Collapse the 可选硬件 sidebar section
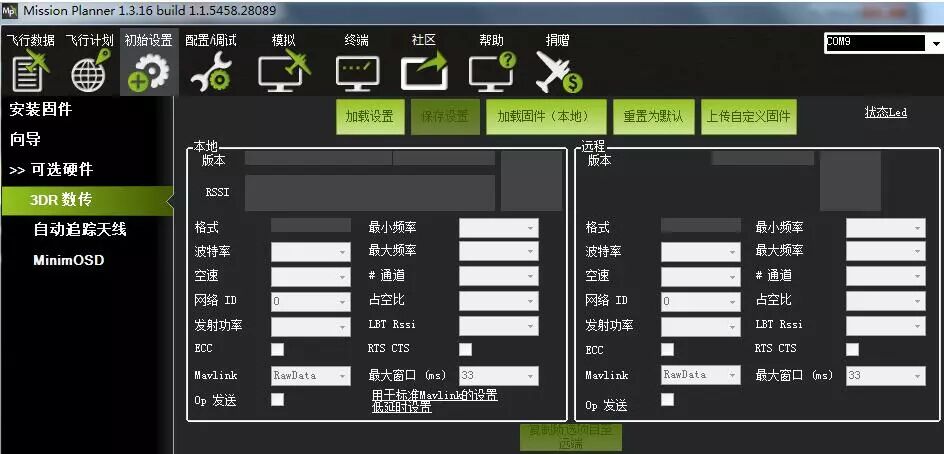The width and height of the screenshot is (944, 454). point(51,170)
